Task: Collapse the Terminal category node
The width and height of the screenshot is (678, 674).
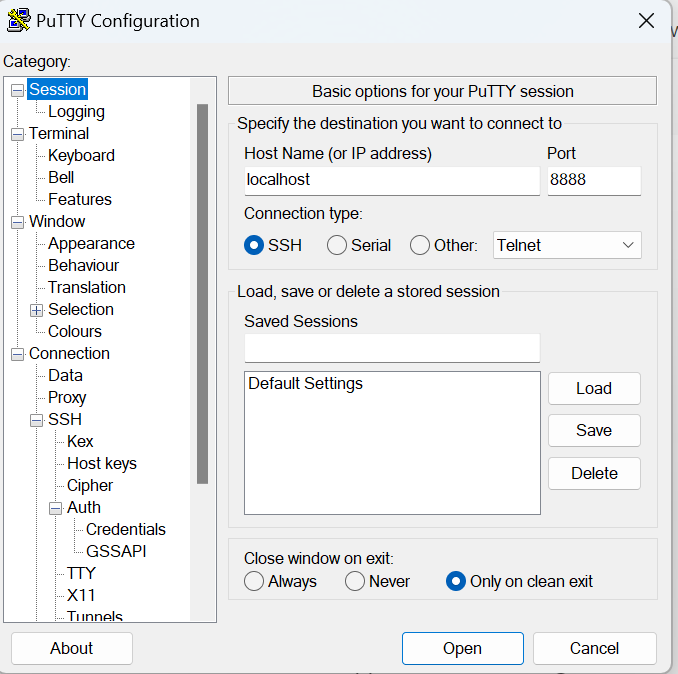Action: tap(17, 134)
